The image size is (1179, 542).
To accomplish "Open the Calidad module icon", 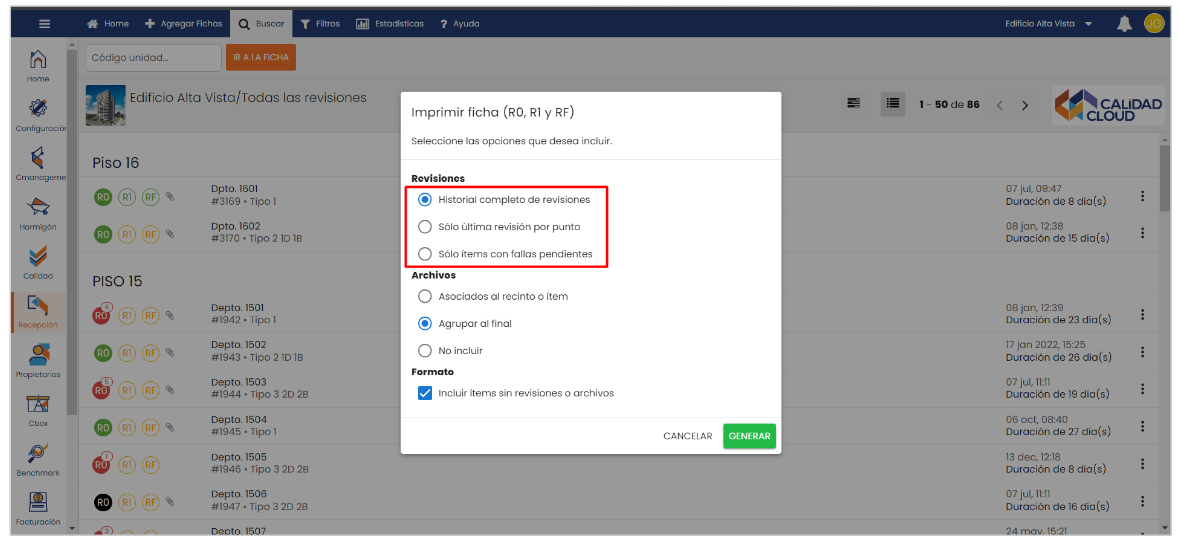I will point(38,257).
